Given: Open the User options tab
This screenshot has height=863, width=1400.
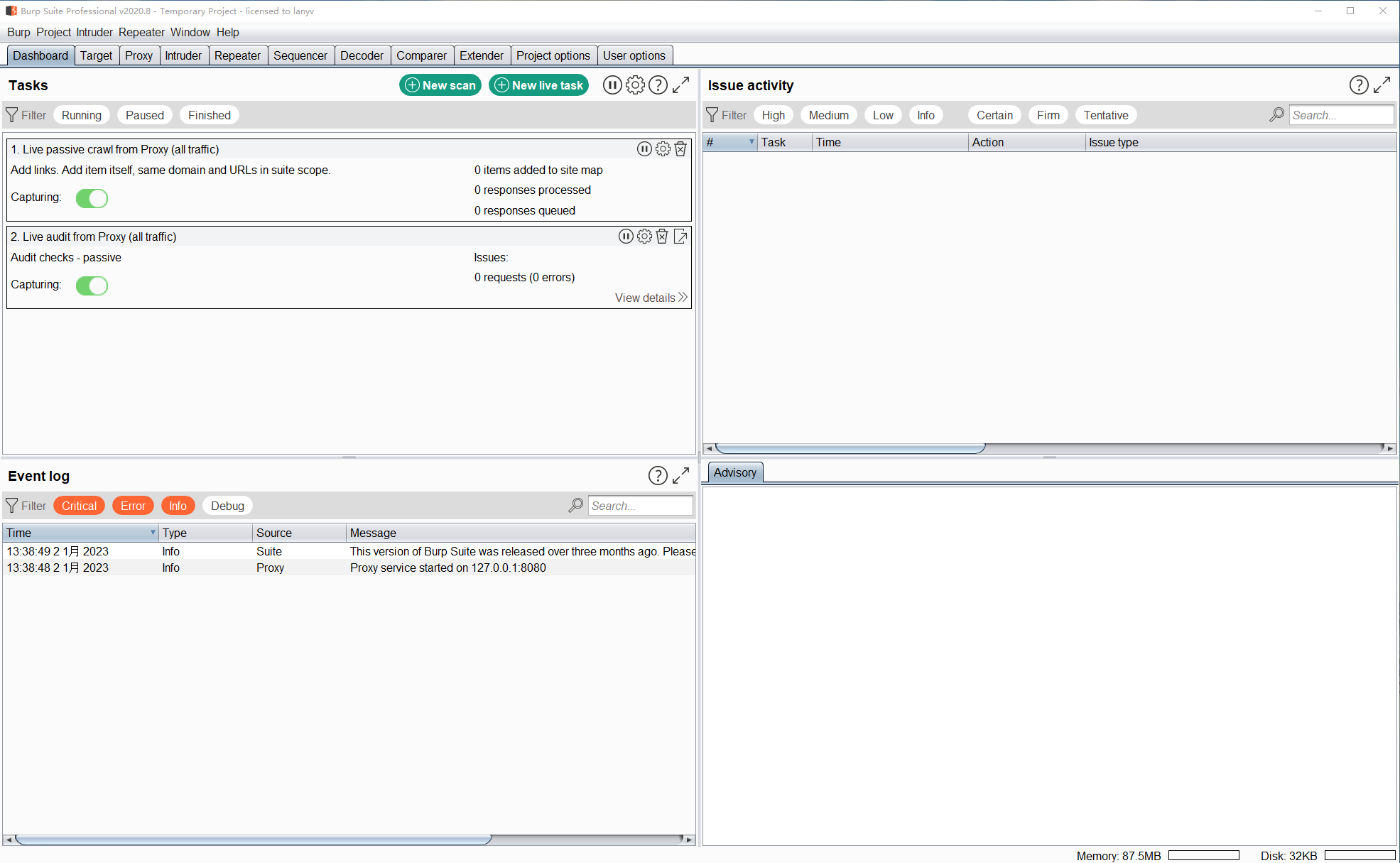Looking at the screenshot, I should (x=634, y=55).
